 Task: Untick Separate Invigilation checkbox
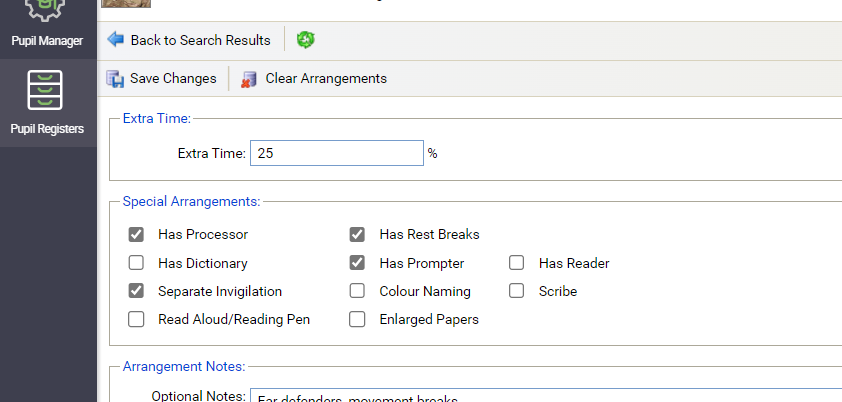[136, 292]
